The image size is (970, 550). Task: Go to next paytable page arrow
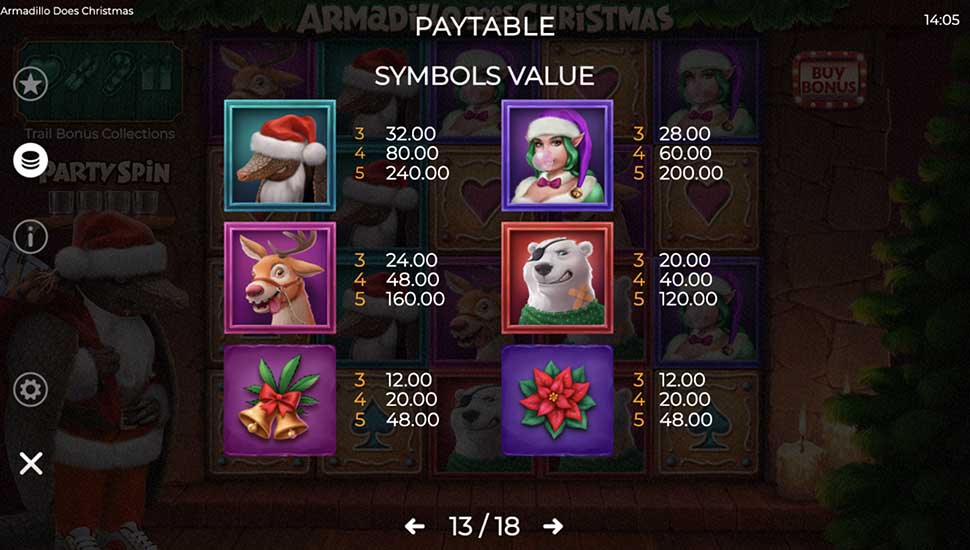pyautogui.click(x=553, y=526)
